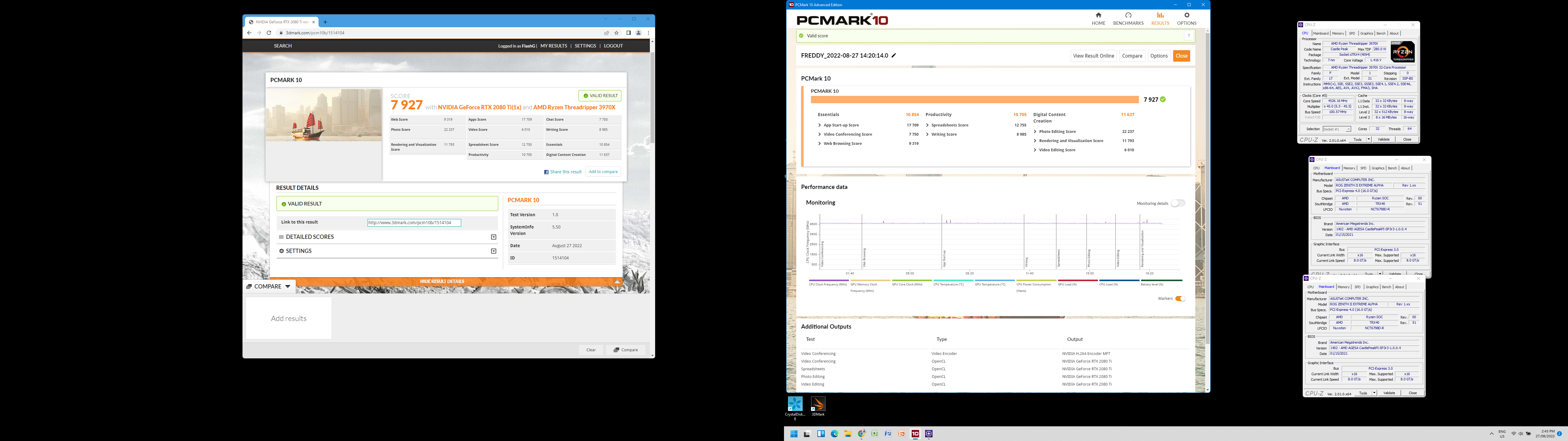Open COMPARE dropdown on 3dmark page
The width and height of the screenshot is (1568, 441).
pos(269,286)
